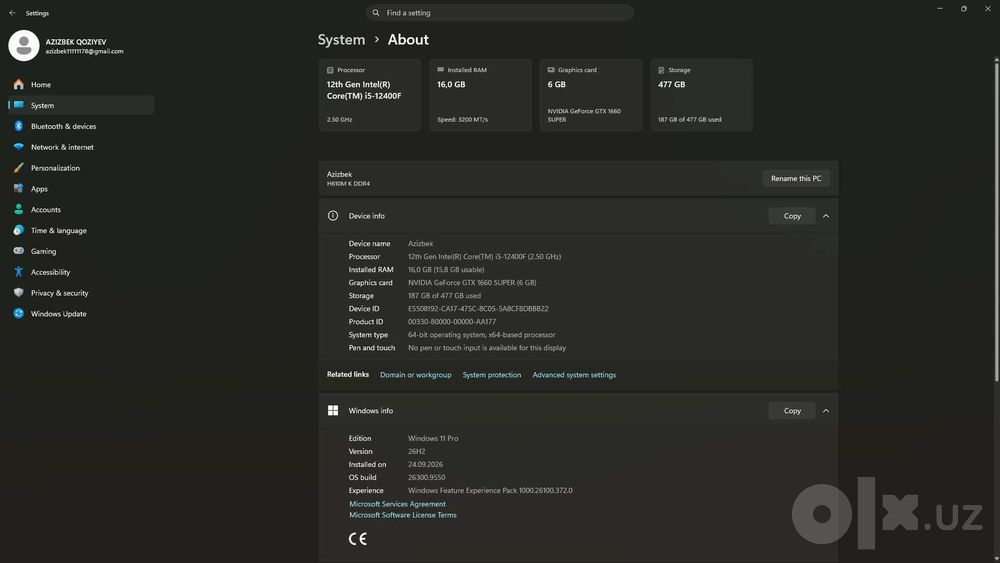Collapse the Windows info section chevron
Image resolution: width=1000 pixels, height=563 pixels.
point(826,411)
